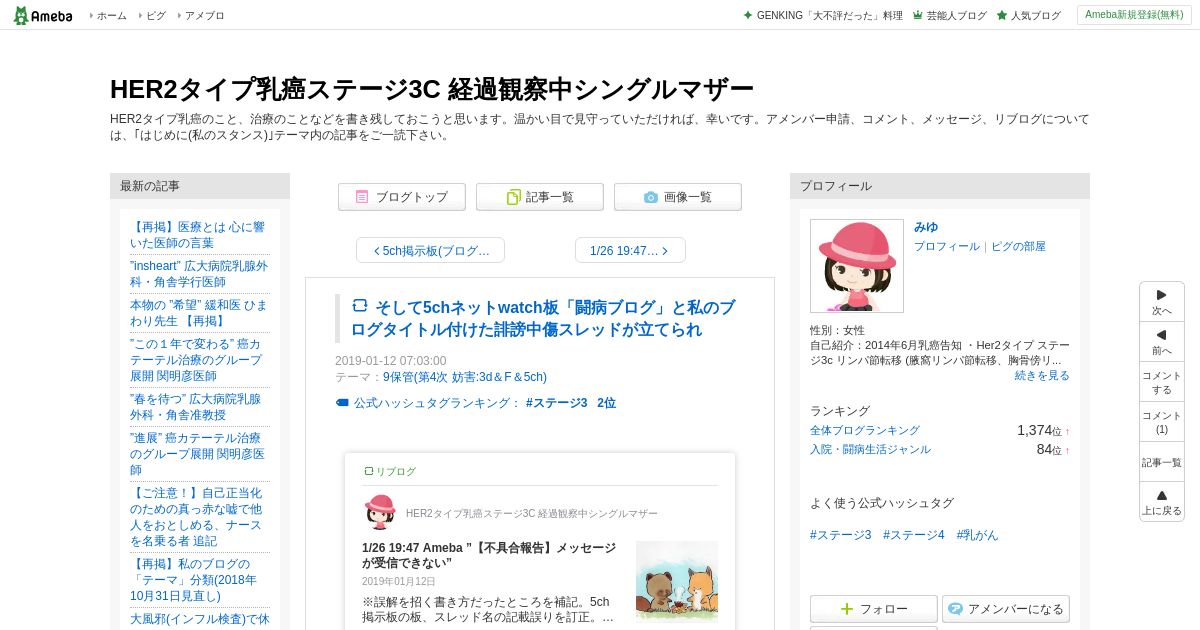The width and height of the screenshot is (1200, 630).
Task: Click the small avatar in reblog card
Action: [380, 512]
